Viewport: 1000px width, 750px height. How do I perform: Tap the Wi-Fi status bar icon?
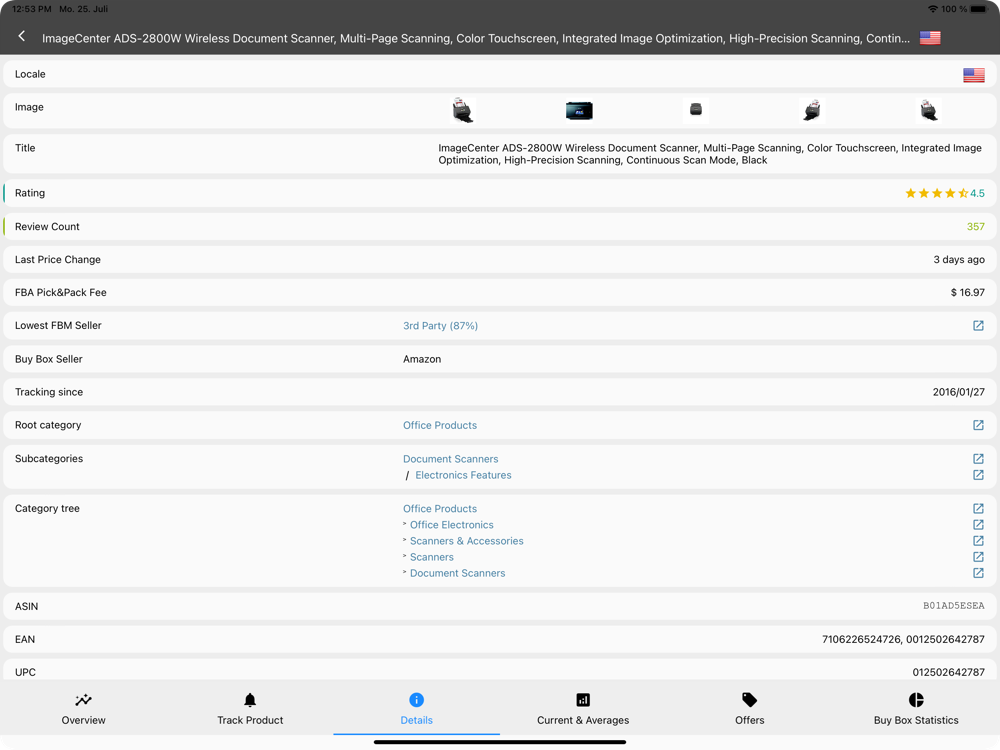[933, 9]
